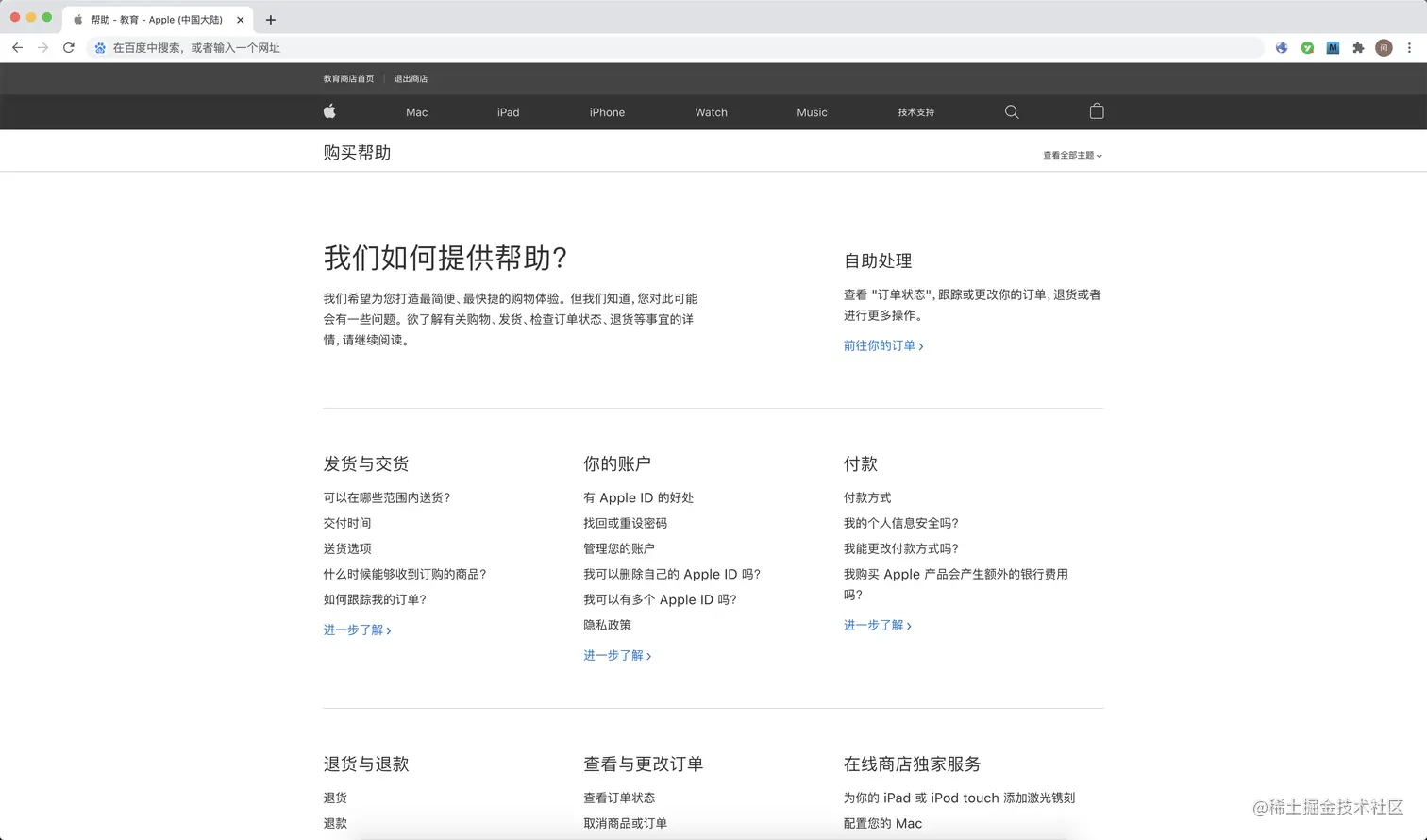1427x840 pixels.
Task: Open the 配置您的 Mac link
Action: pyautogui.click(x=883, y=824)
